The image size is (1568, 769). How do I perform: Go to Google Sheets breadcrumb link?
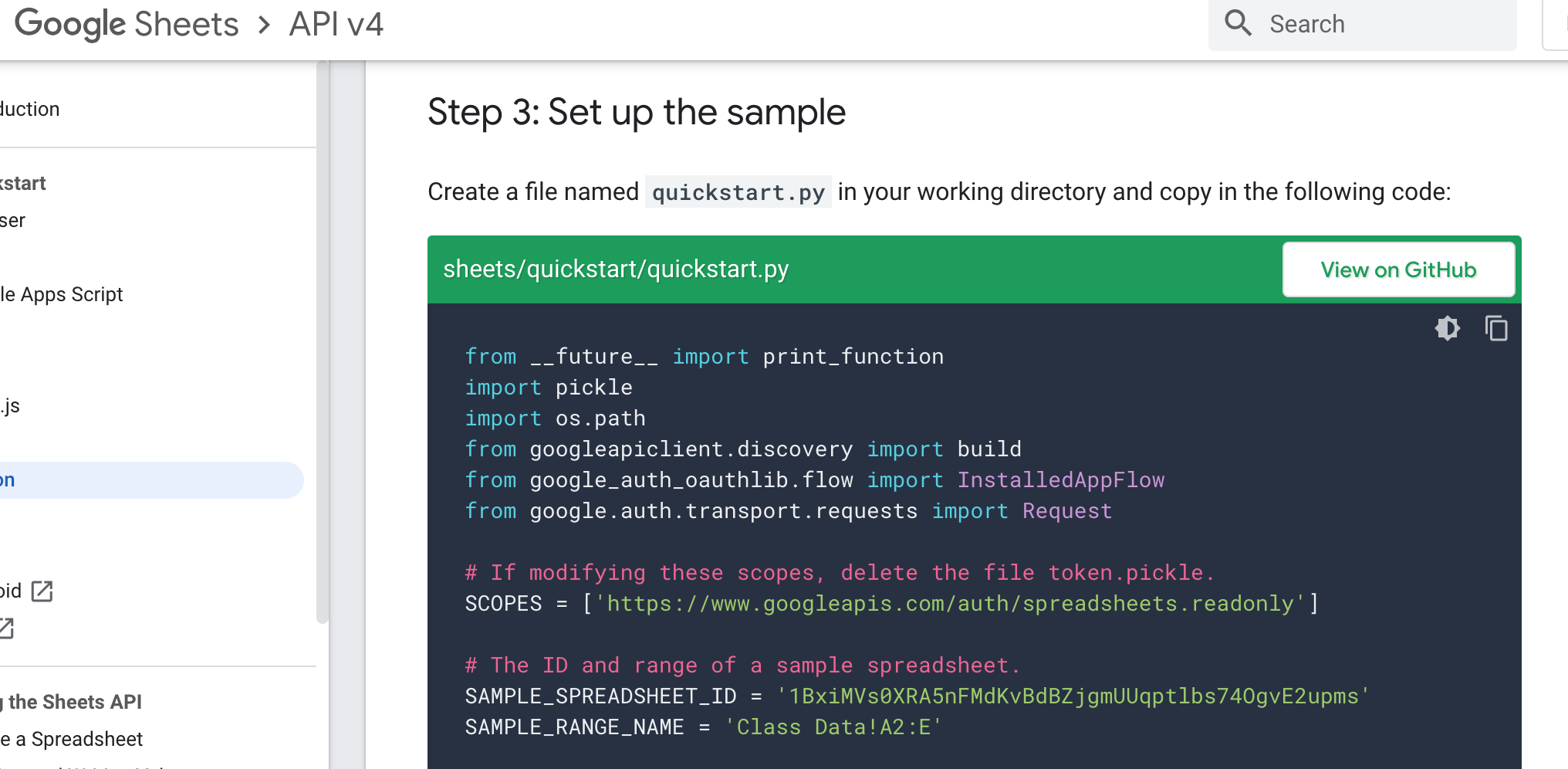pos(127,24)
